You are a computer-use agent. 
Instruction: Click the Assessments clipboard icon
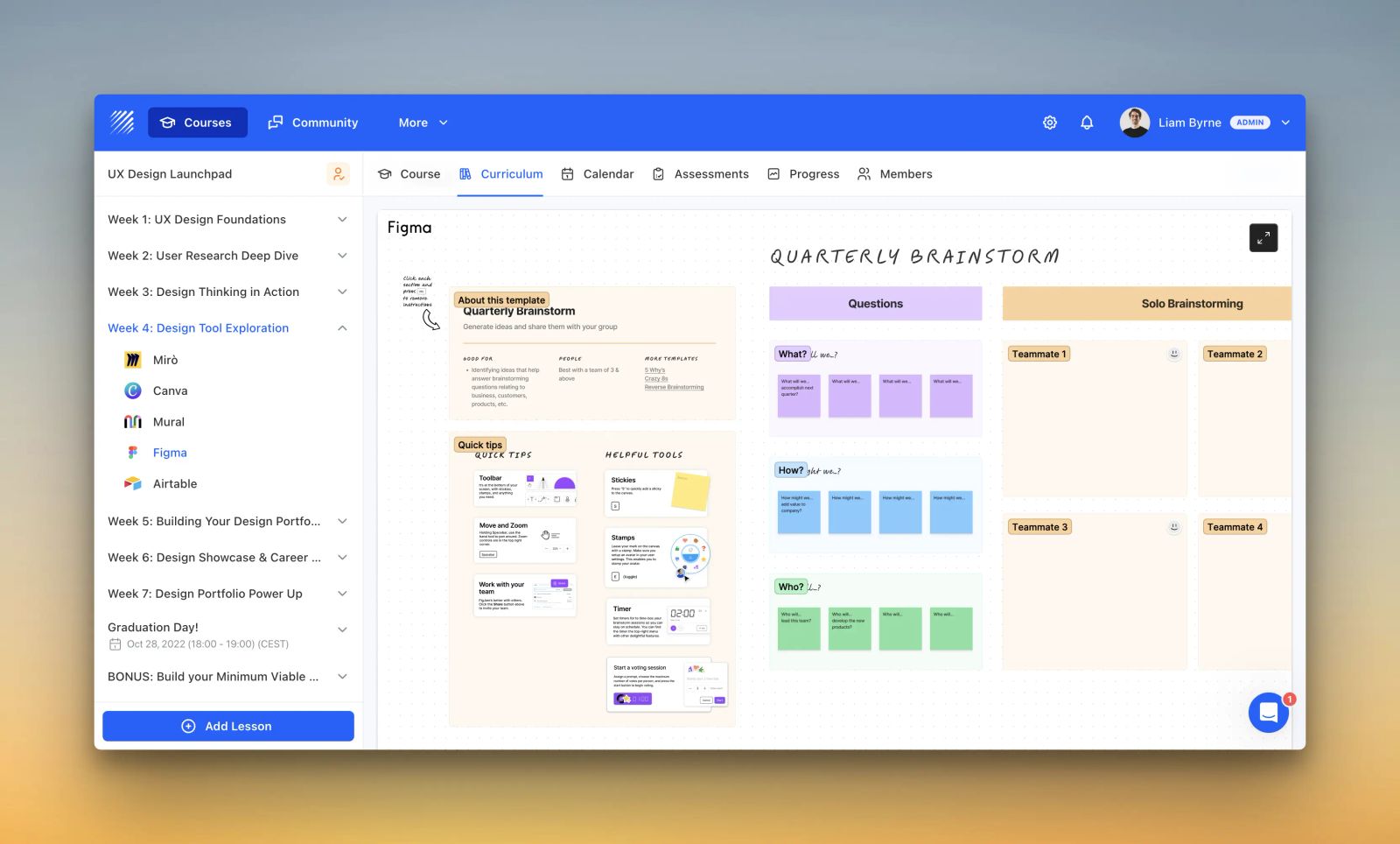point(659,174)
